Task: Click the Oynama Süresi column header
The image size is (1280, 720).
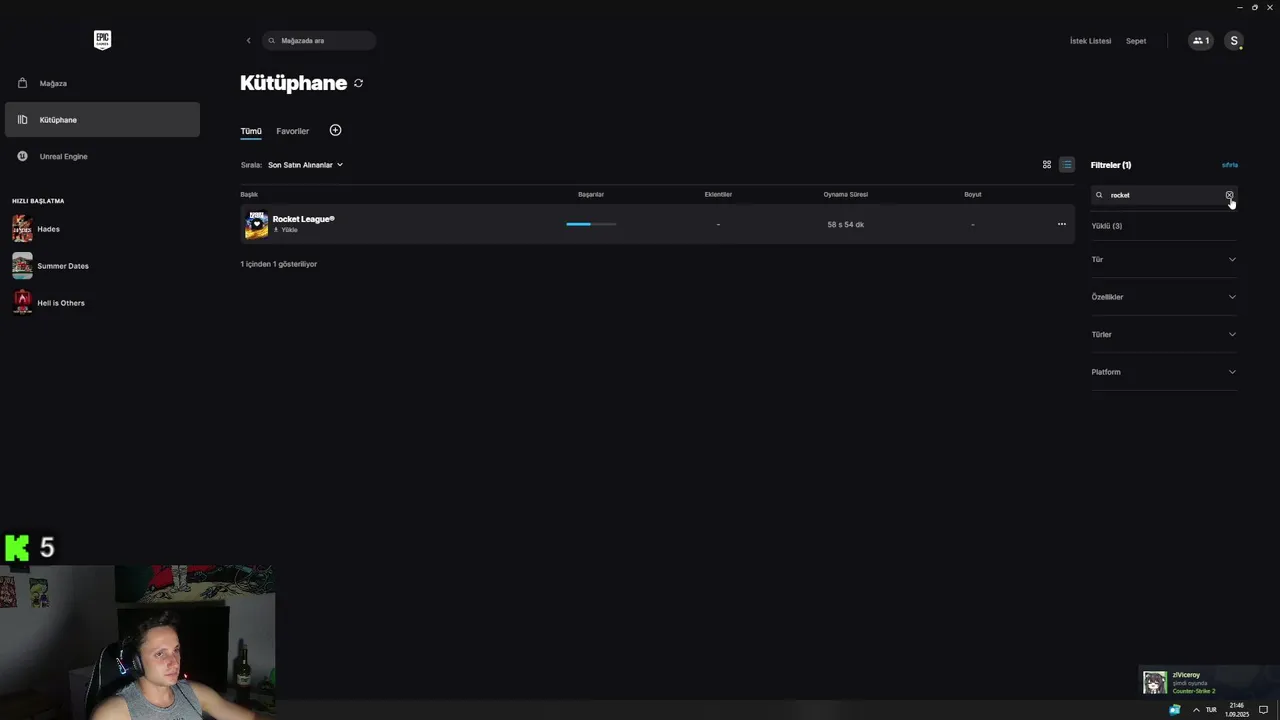Action: pos(846,194)
